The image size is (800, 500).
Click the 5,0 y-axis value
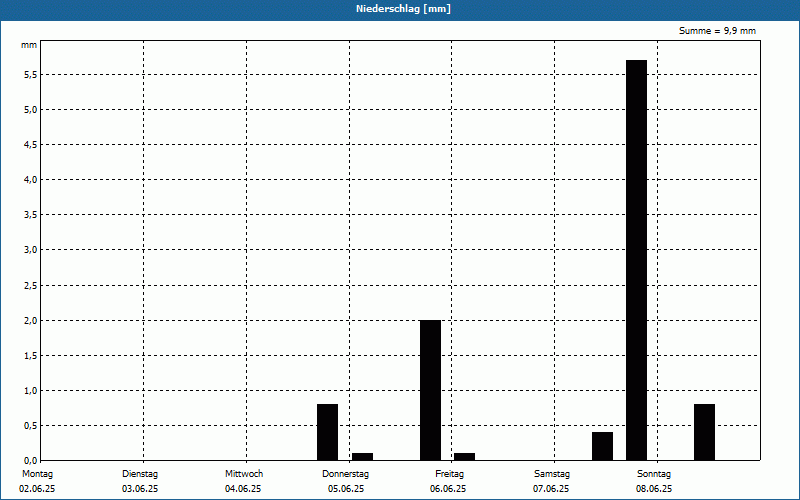31,110
